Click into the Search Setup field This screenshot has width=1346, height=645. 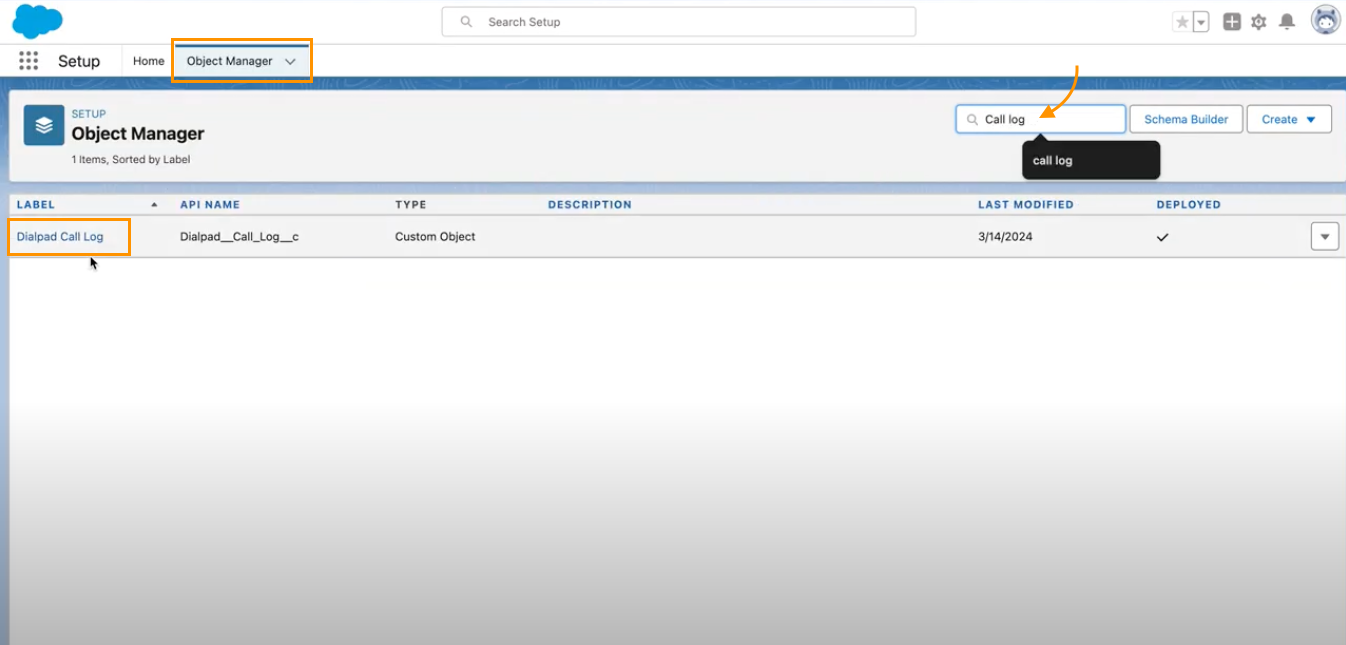pyautogui.click(x=679, y=22)
